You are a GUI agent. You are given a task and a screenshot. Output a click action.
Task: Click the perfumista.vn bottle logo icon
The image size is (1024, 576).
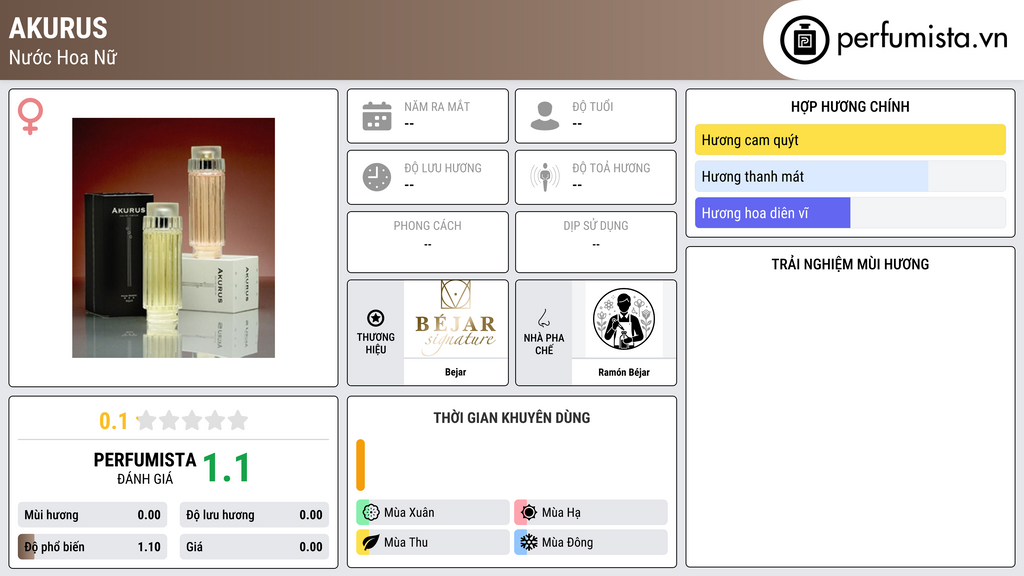click(x=805, y=40)
